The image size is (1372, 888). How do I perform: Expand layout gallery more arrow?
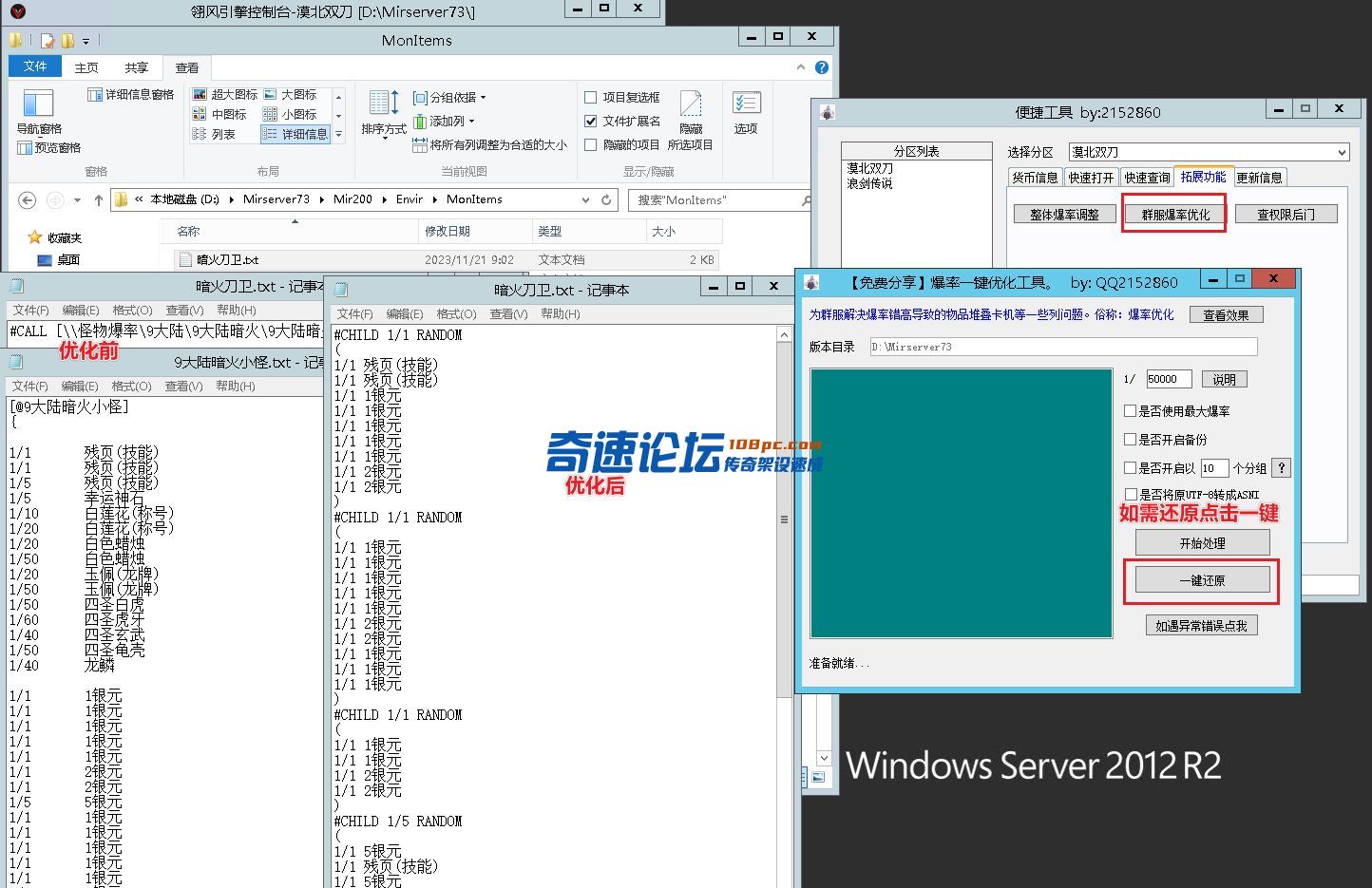click(338, 134)
